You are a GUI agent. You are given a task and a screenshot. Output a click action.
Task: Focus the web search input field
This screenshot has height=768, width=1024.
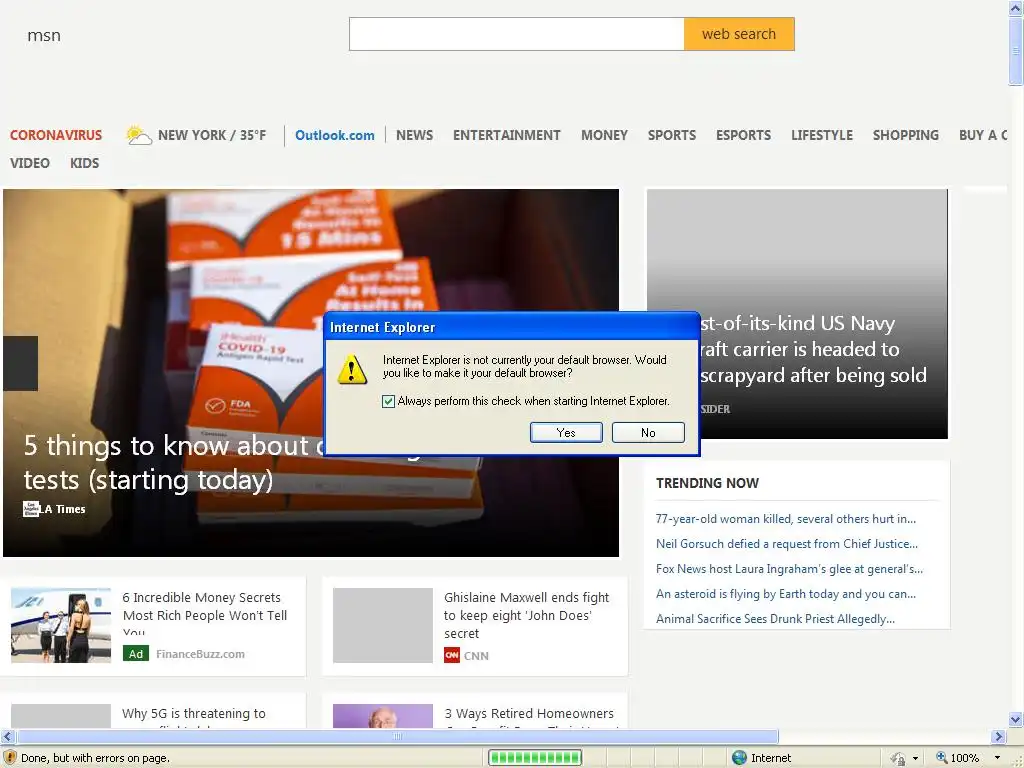(517, 34)
